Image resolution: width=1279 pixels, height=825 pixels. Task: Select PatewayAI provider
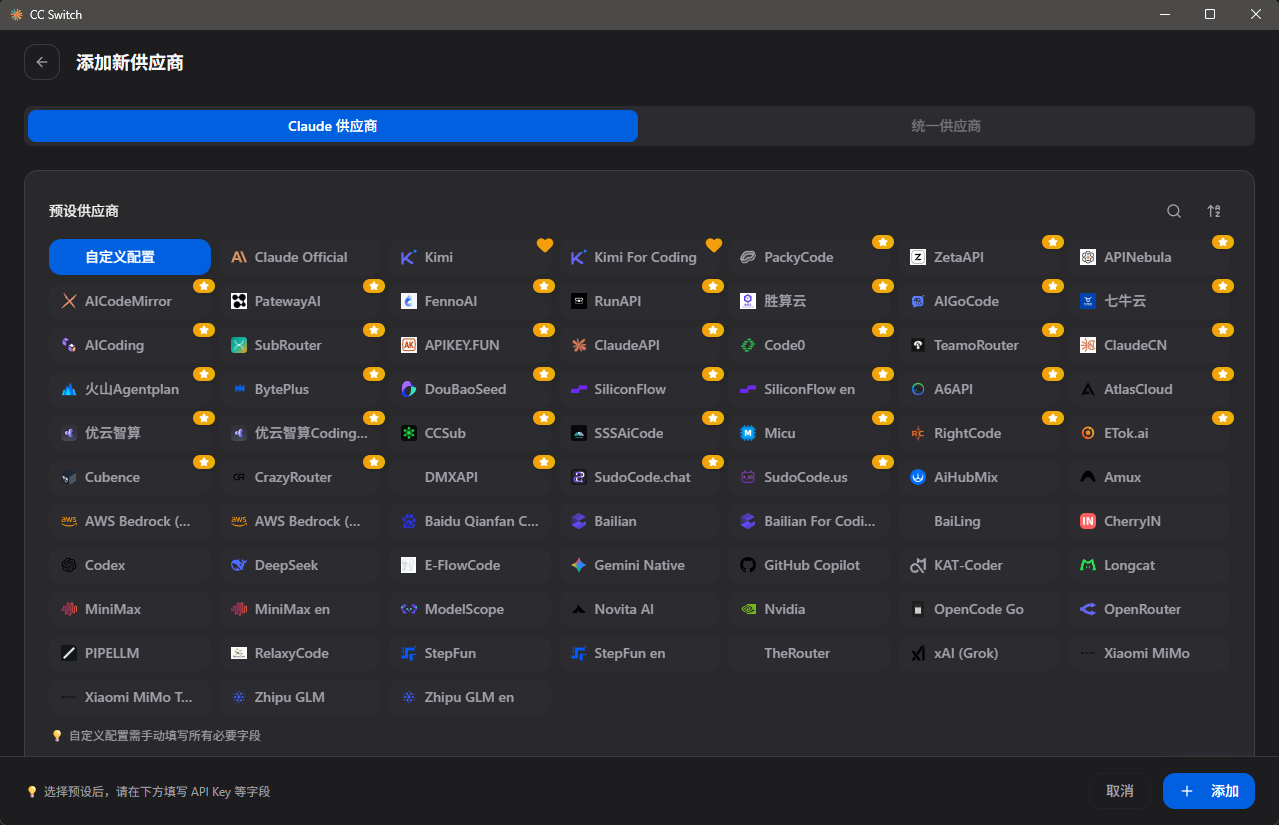300,301
